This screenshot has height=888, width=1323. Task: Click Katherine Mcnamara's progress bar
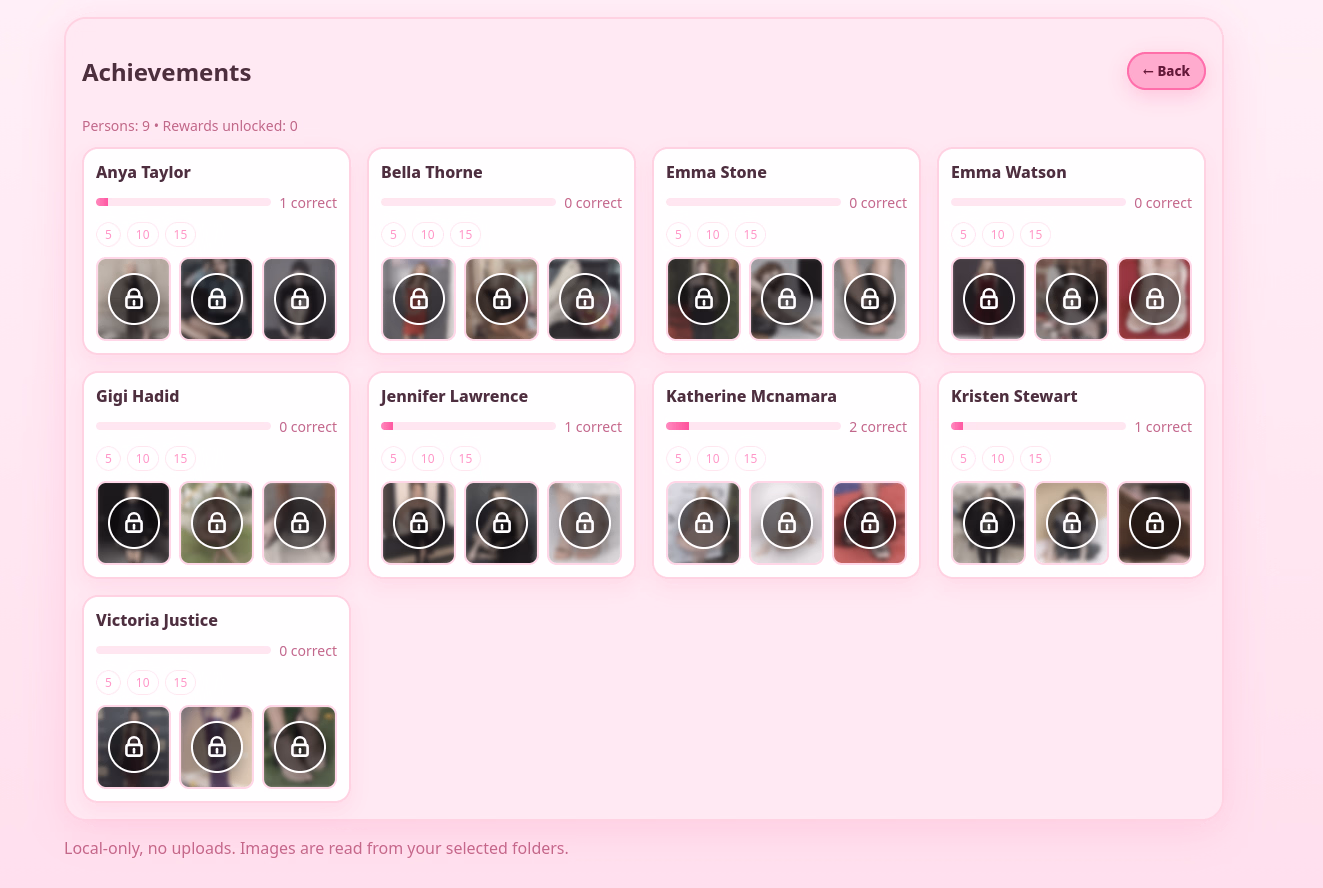tap(753, 426)
